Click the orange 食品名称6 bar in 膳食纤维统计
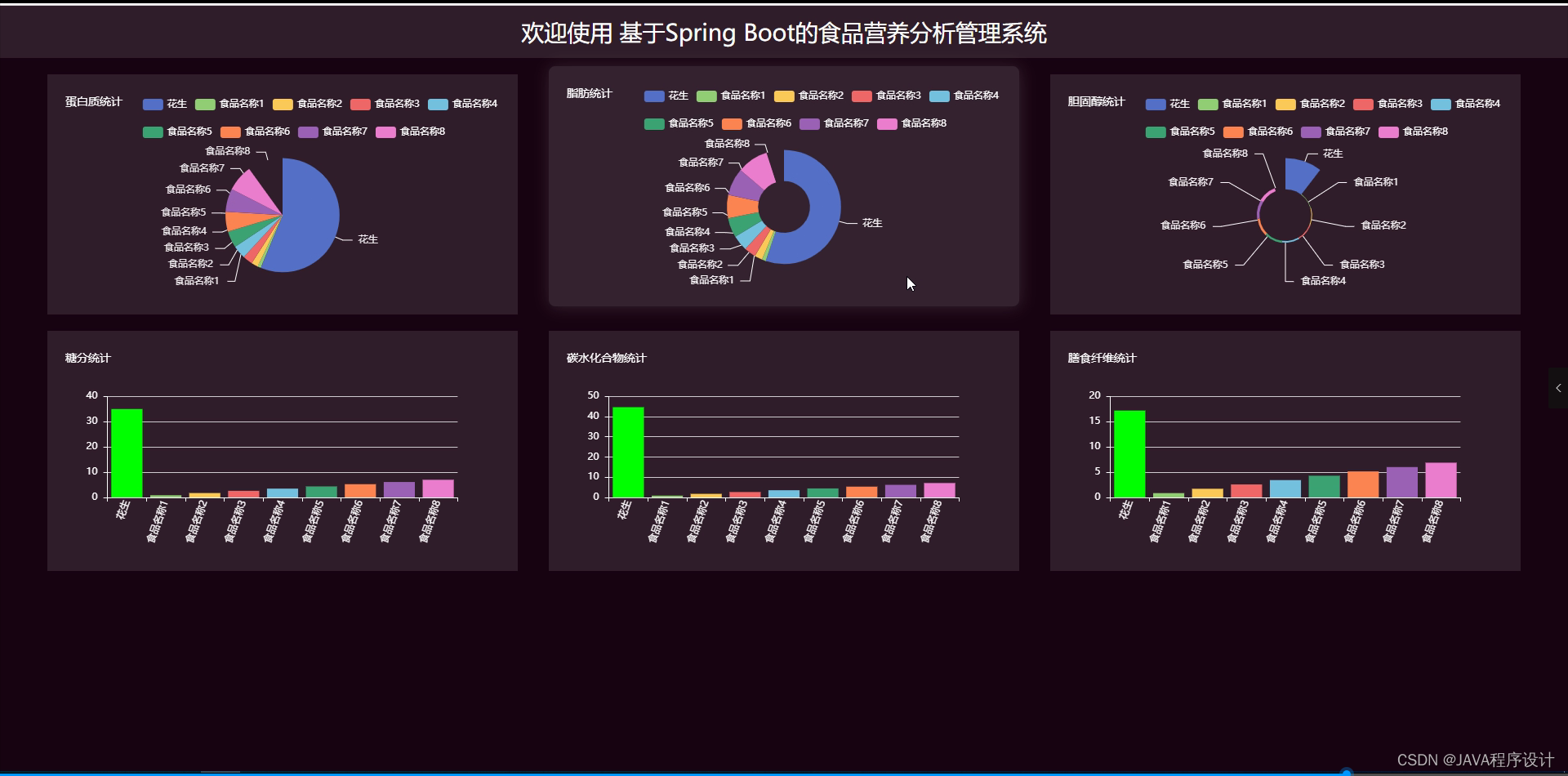The image size is (1568, 776). coord(1363,484)
